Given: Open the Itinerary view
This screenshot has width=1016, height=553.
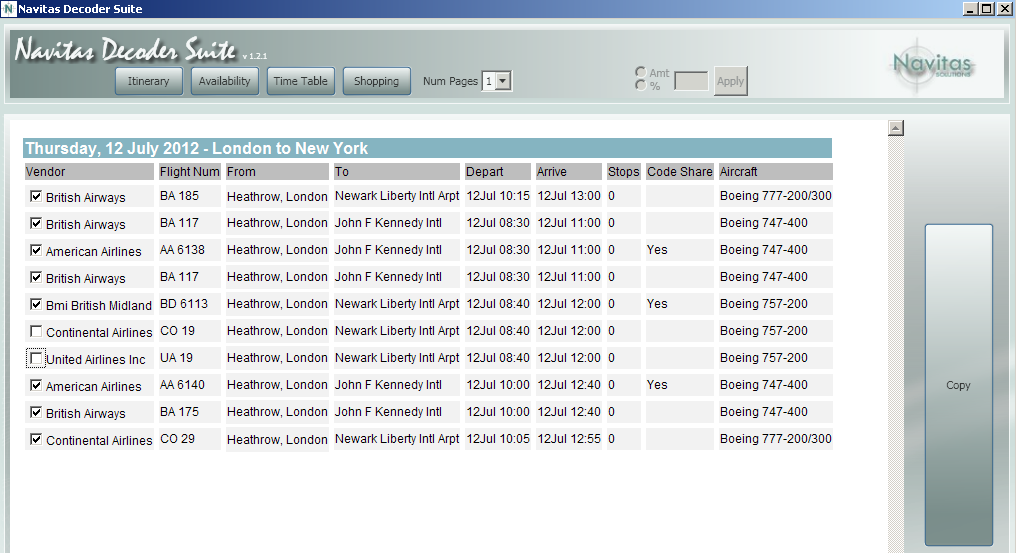Looking at the screenshot, I should click(148, 81).
